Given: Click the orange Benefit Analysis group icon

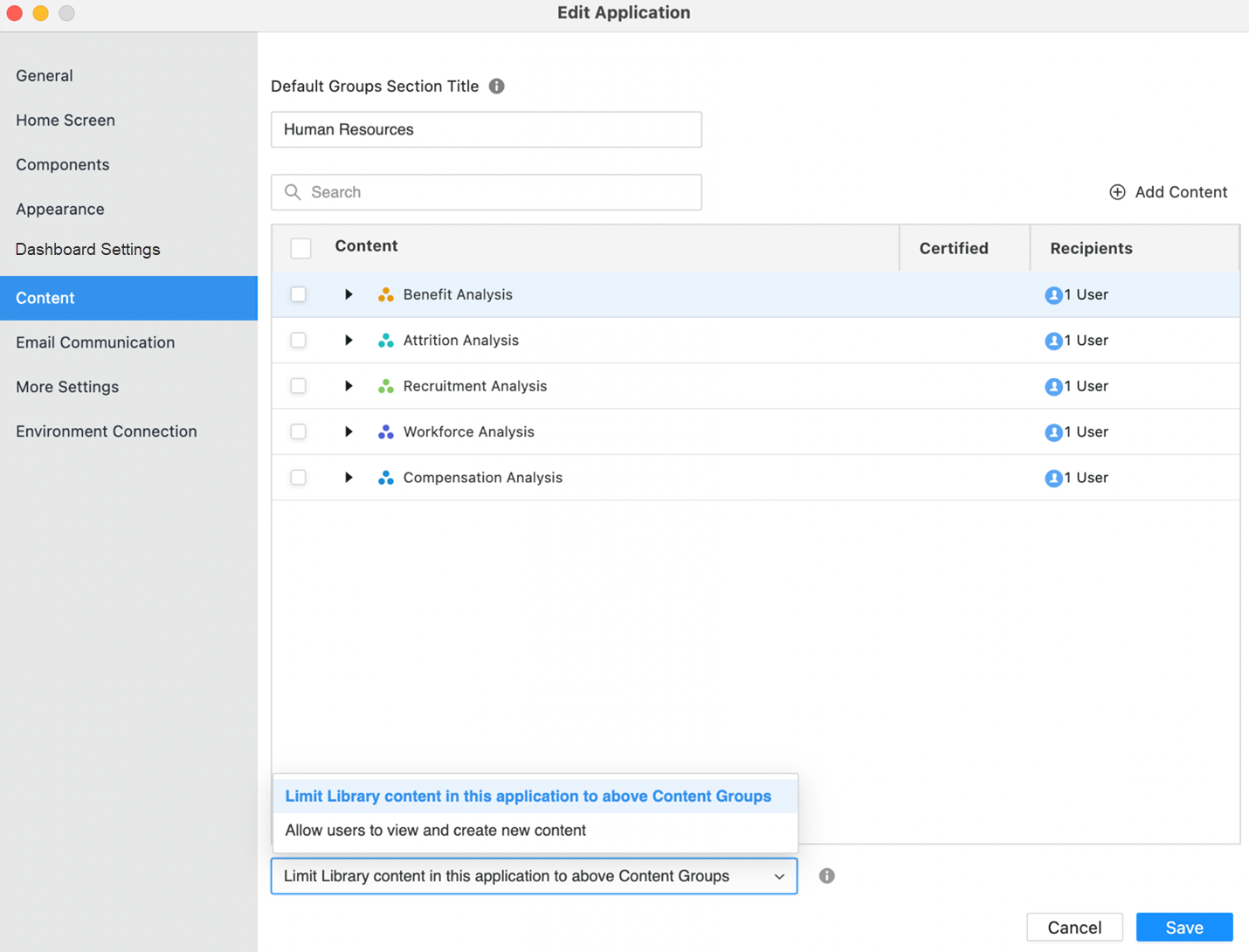Looking at the screenshot, I should [385, 295].
